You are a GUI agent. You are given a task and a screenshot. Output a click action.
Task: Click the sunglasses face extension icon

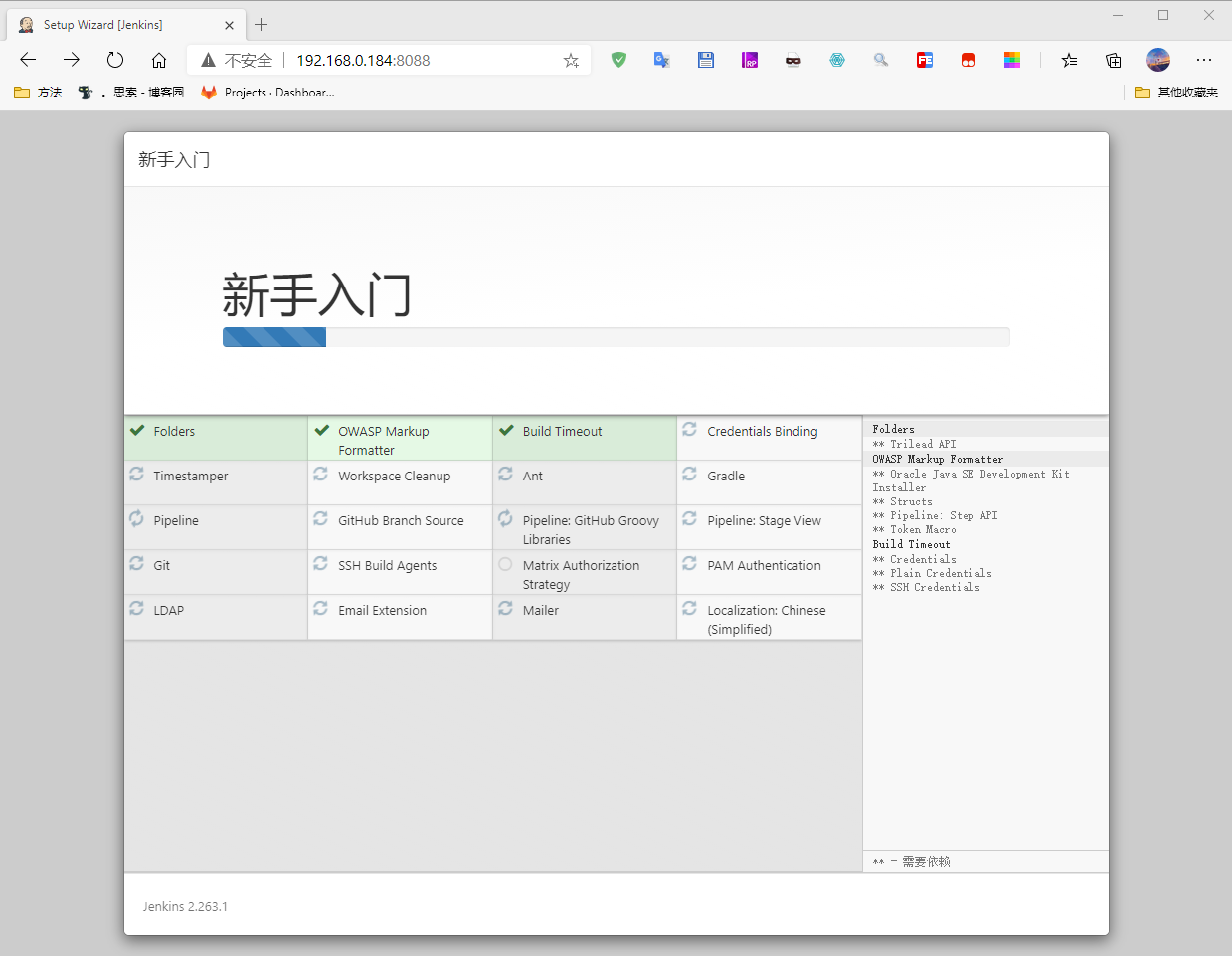(793, 60)
